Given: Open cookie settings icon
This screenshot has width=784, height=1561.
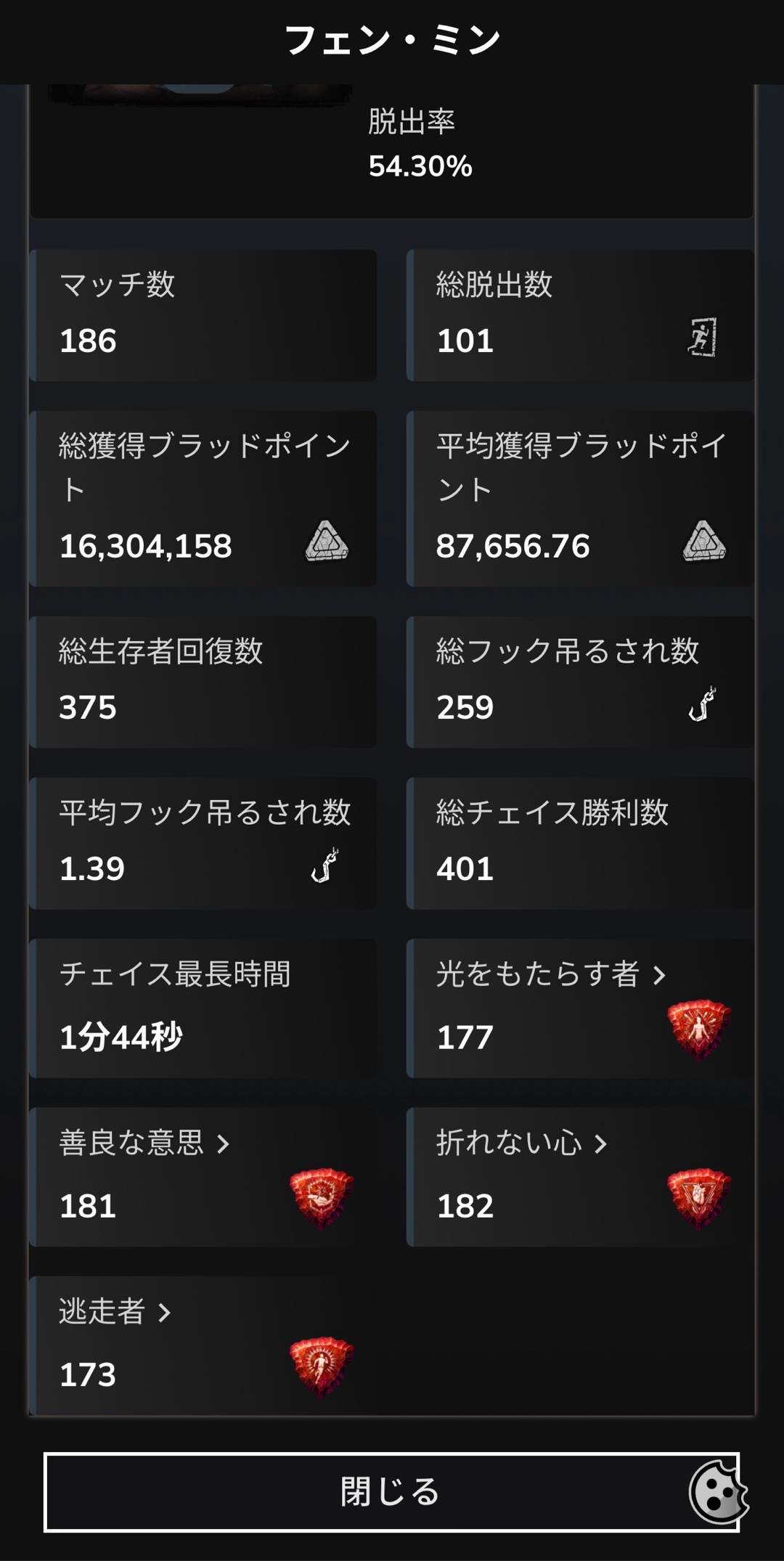Looking at the screenshot, I should pyautogui.click(x=717, y=1491).
